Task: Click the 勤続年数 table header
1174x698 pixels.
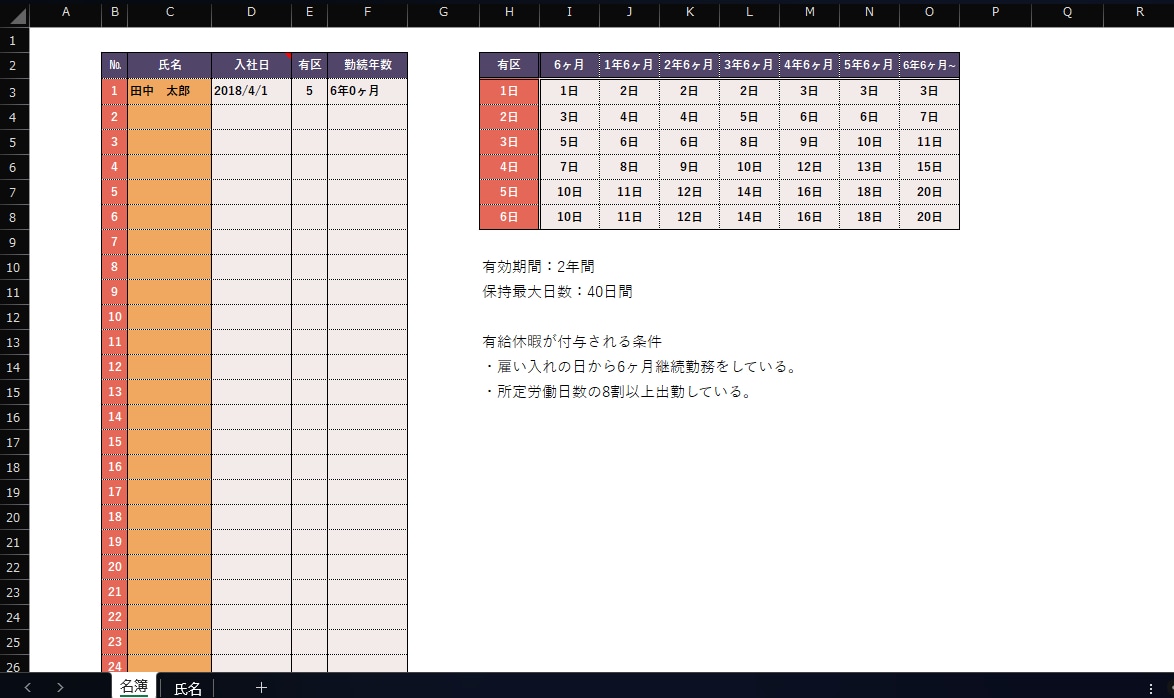Action: point(368,65)
